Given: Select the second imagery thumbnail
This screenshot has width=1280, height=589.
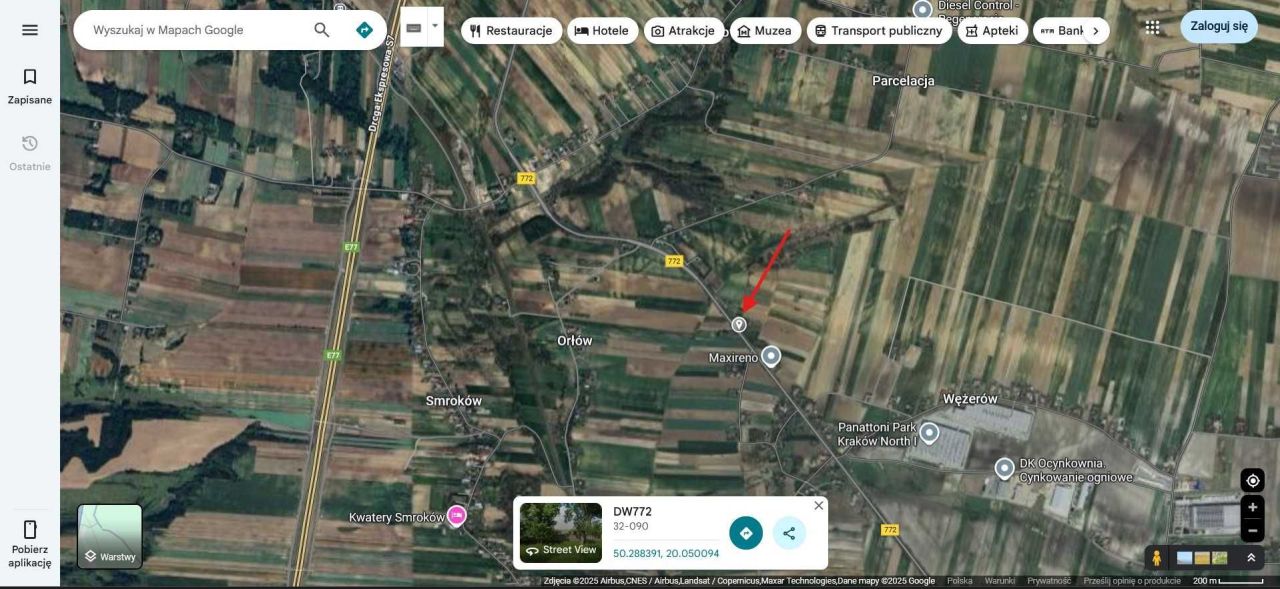Looking at the screenshot, I should tap(1203, 557).
